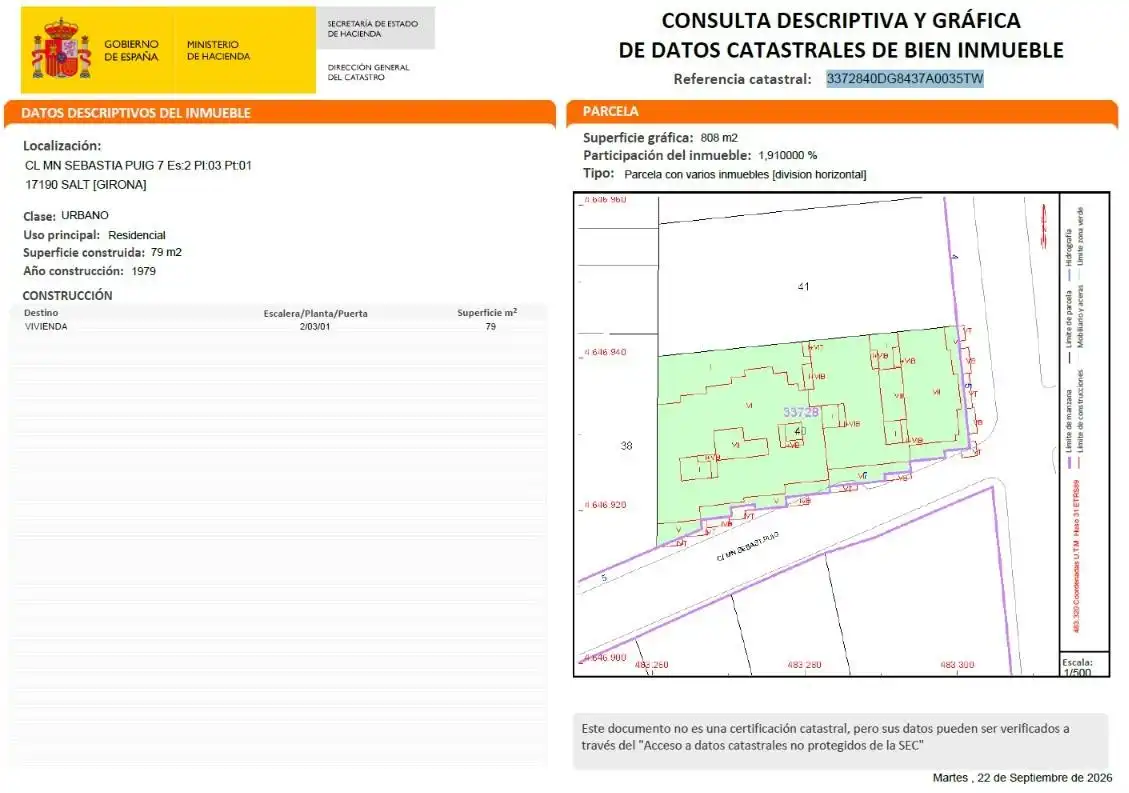Click the DATOS DESCRIPTIVOS DEL INMUEBLE header
This screenshot has width=1129, height=793.
pyautogui.click(x=136, y=113)
